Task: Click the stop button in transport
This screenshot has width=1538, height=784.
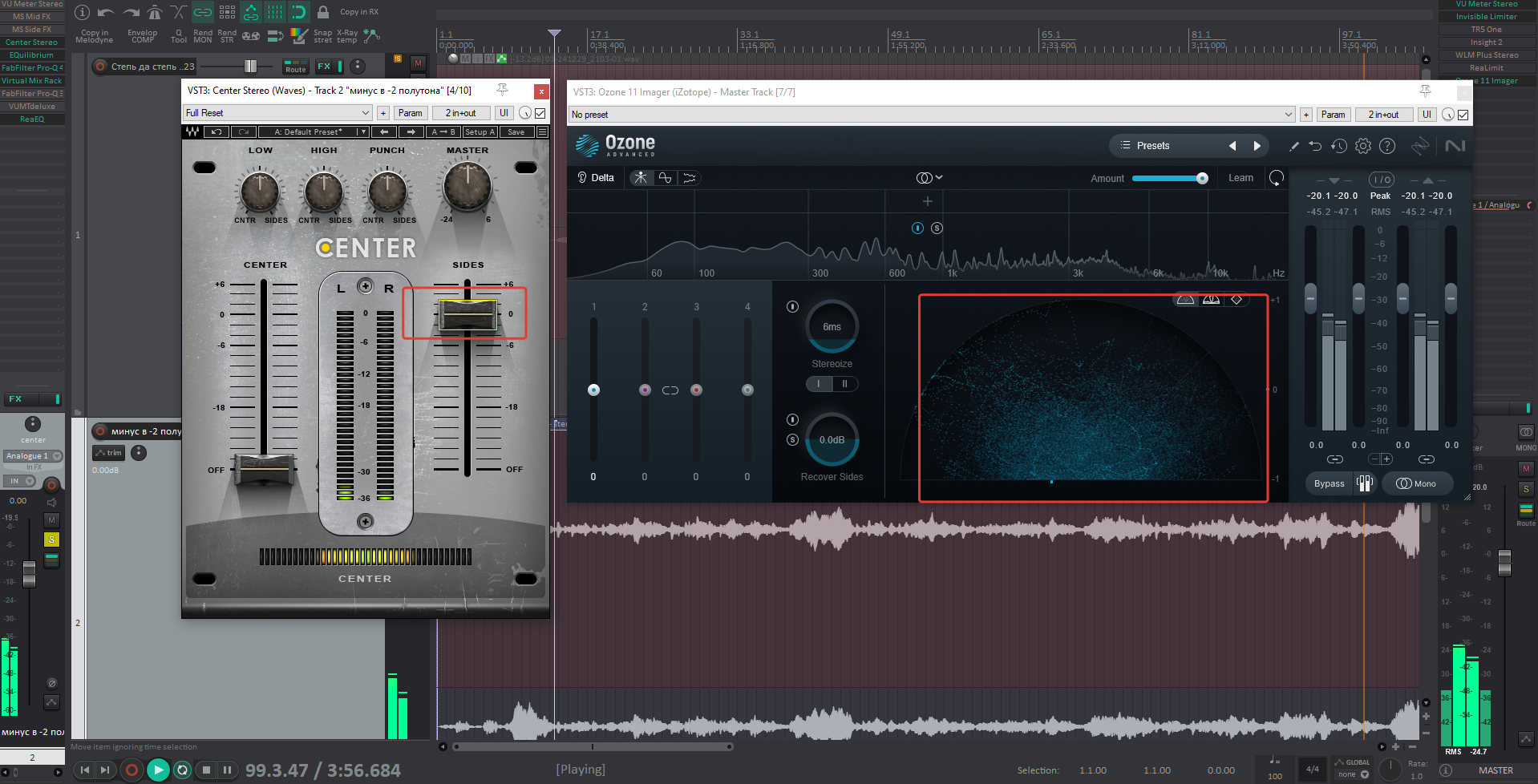Action: point(206,770)
